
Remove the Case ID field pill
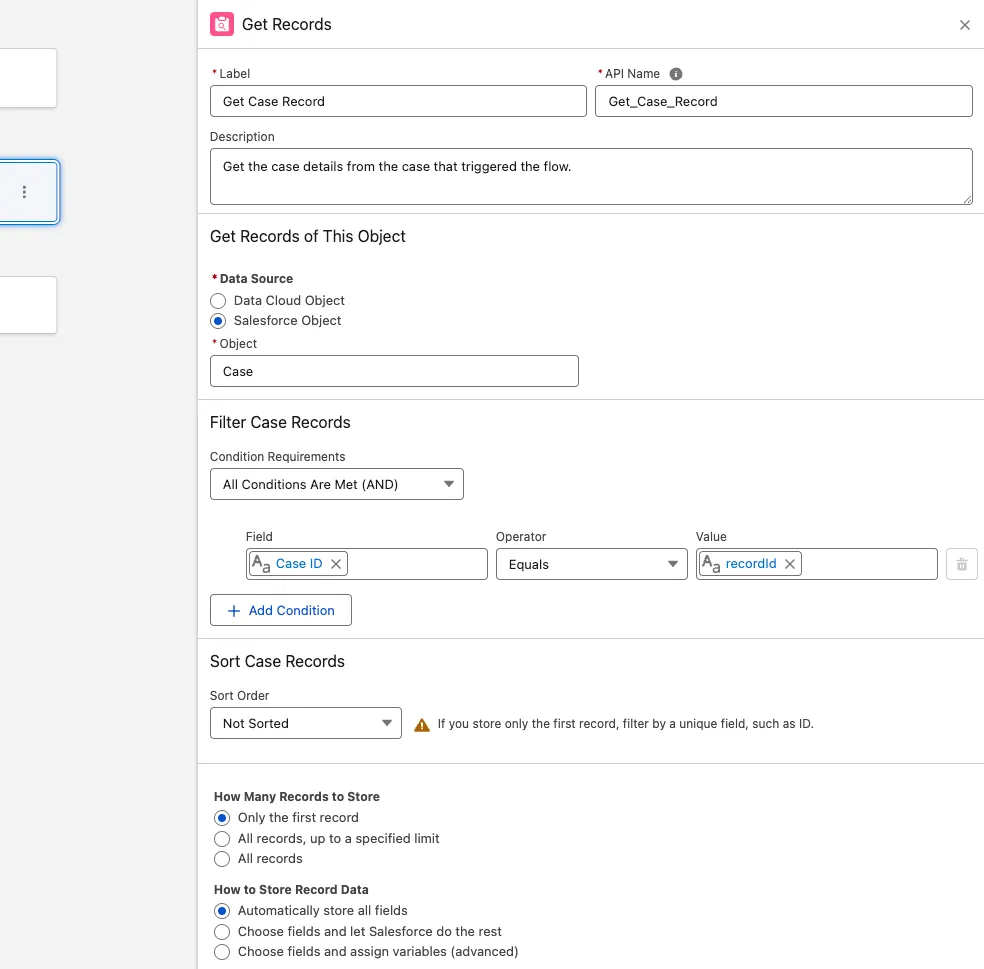pyautogui.click(x=336, y=564)
